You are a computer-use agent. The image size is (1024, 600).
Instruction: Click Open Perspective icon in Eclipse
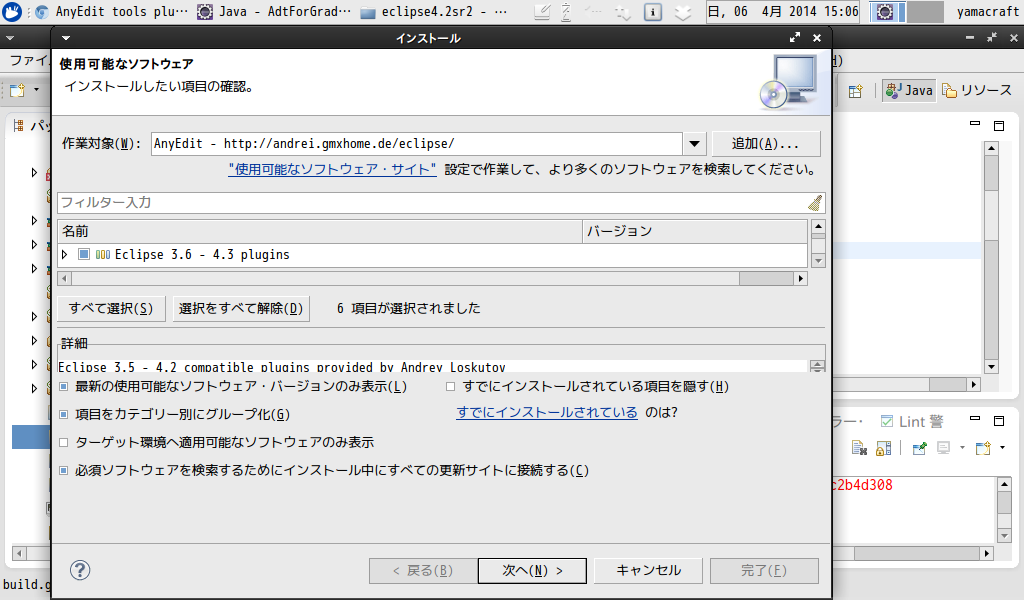(x=855, y=91)
